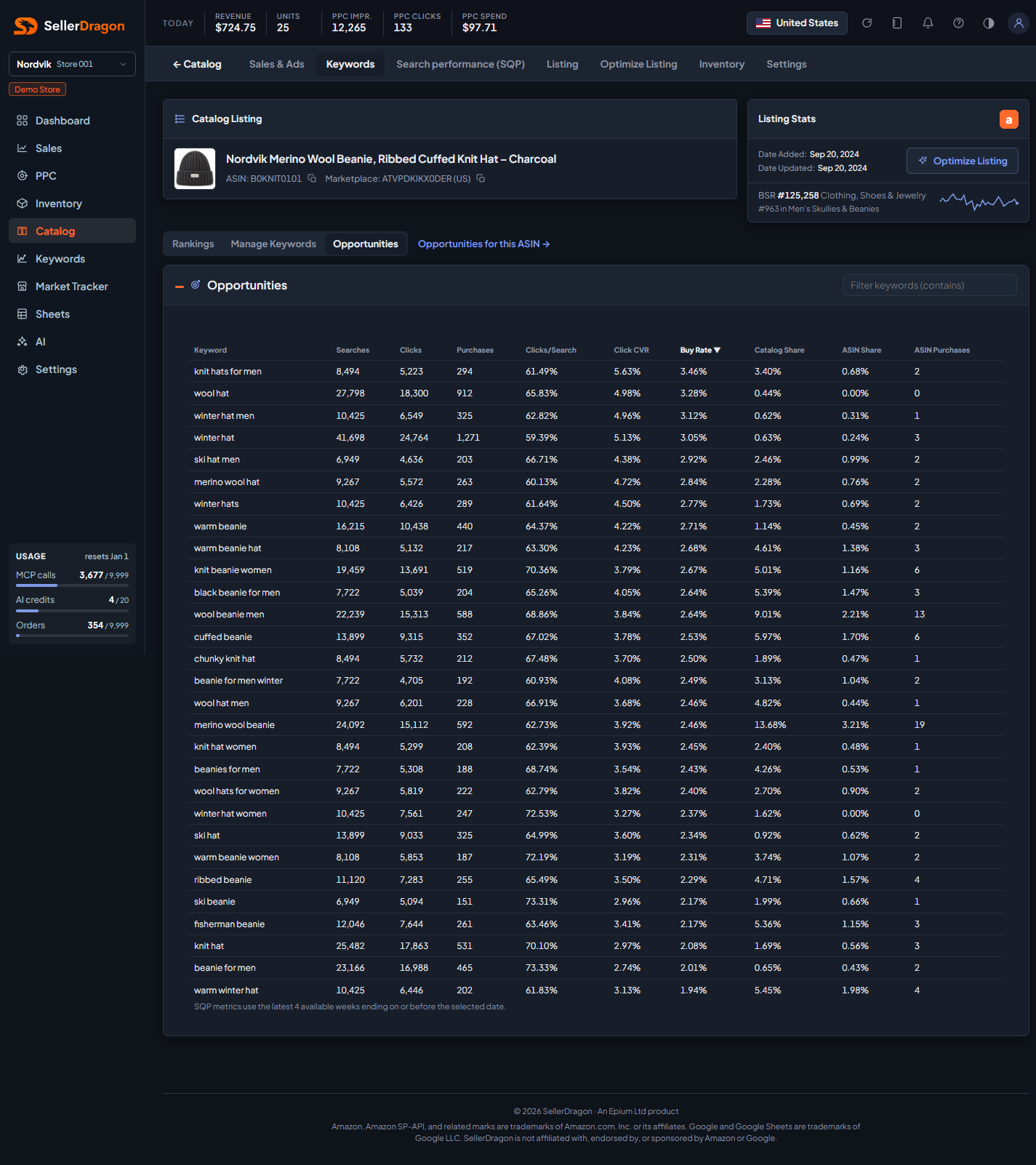This screenshot has width=1036, height=1165.
Task: Open Manage Keywords sub-tab
Action: (x=273, y=244)
